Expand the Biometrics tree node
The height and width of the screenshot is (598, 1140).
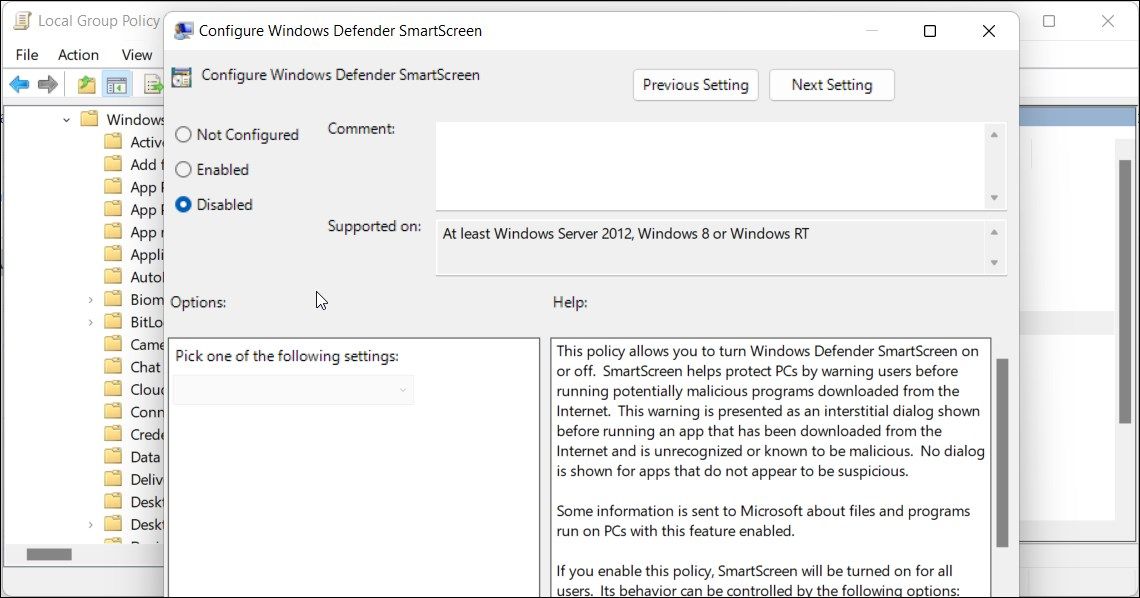(92, 299)
